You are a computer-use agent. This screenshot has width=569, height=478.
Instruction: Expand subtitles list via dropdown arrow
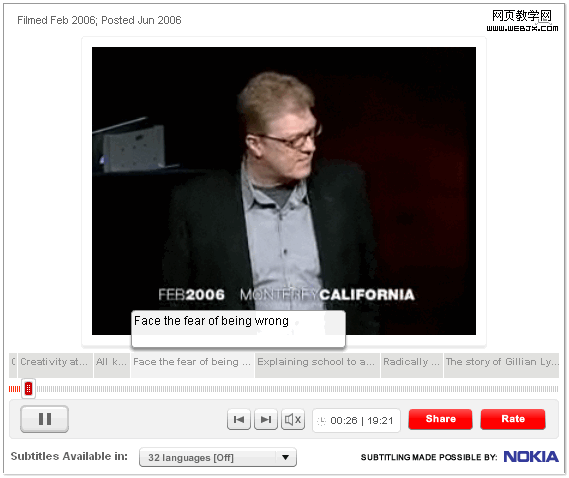tap(286, 457)
